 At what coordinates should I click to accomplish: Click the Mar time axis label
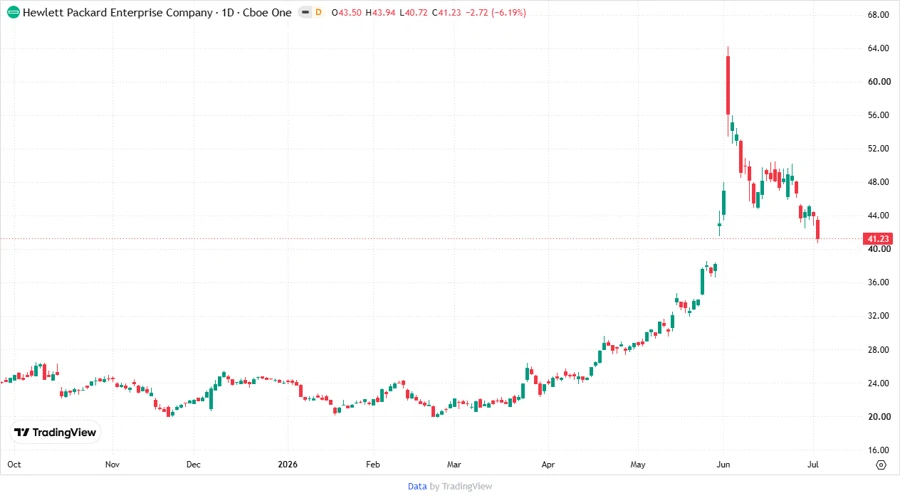[454, 464]
